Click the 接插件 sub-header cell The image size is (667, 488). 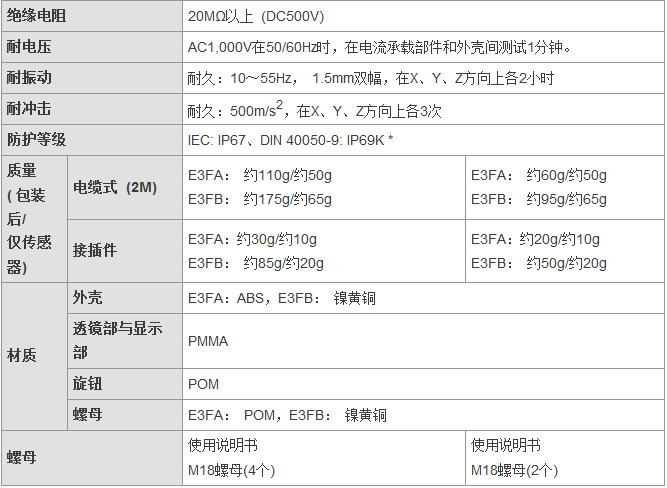[x=95, y=251]
